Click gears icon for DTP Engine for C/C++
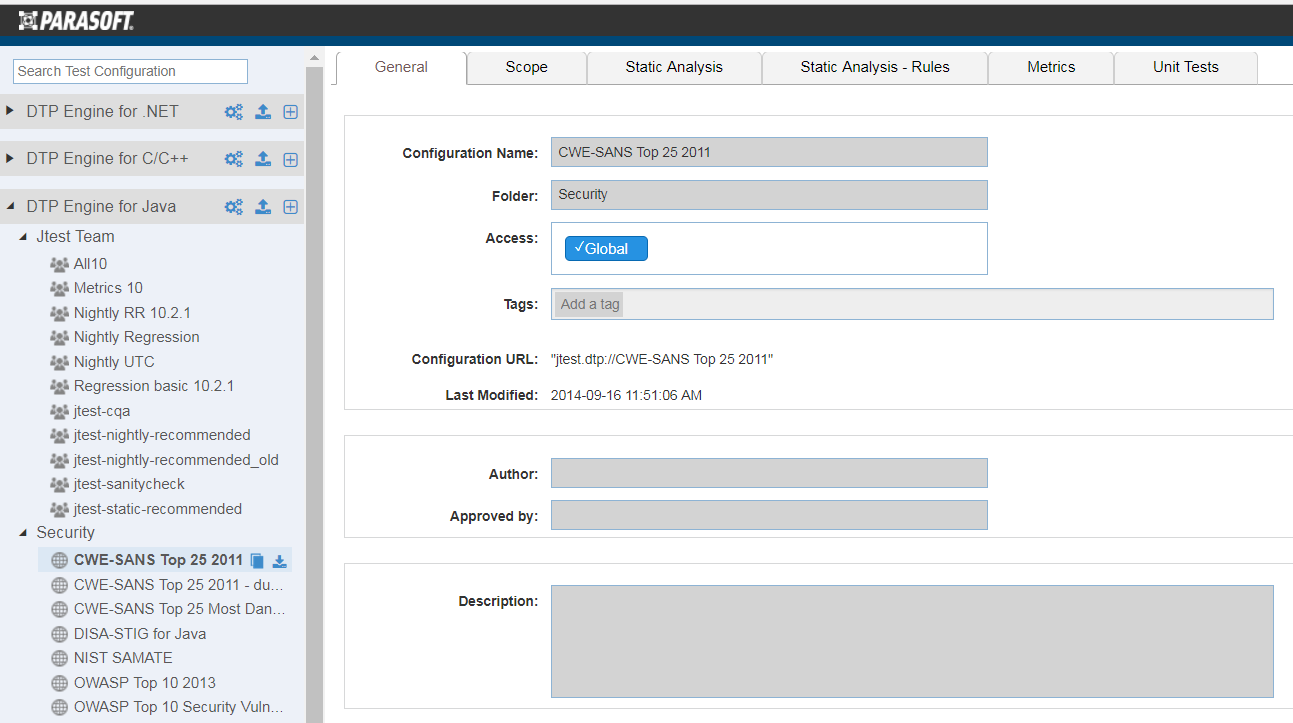The image size is (1293, 723). [x=233, y=159]
